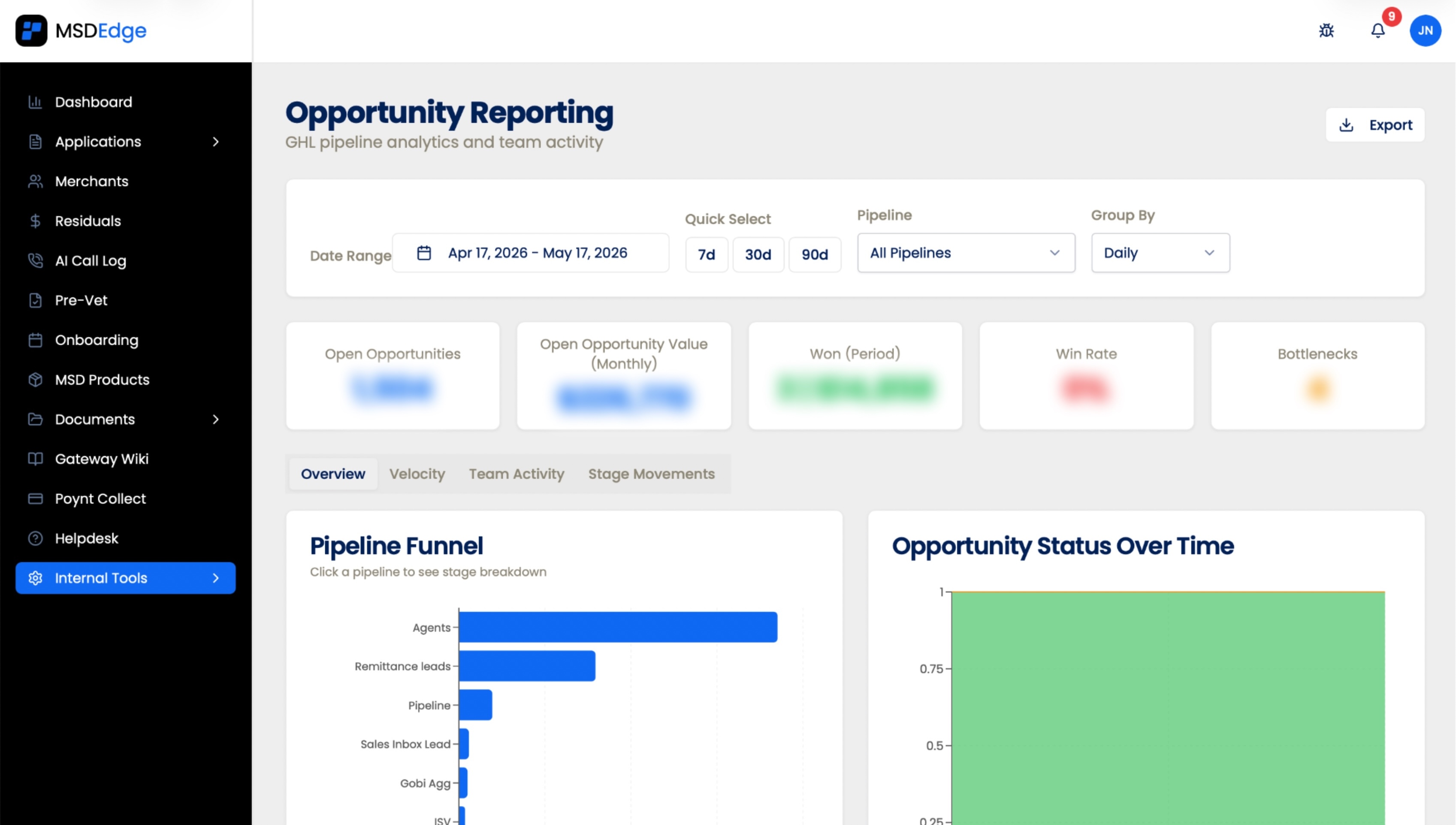Open the All Pipelines dropdown

[966, 253]
